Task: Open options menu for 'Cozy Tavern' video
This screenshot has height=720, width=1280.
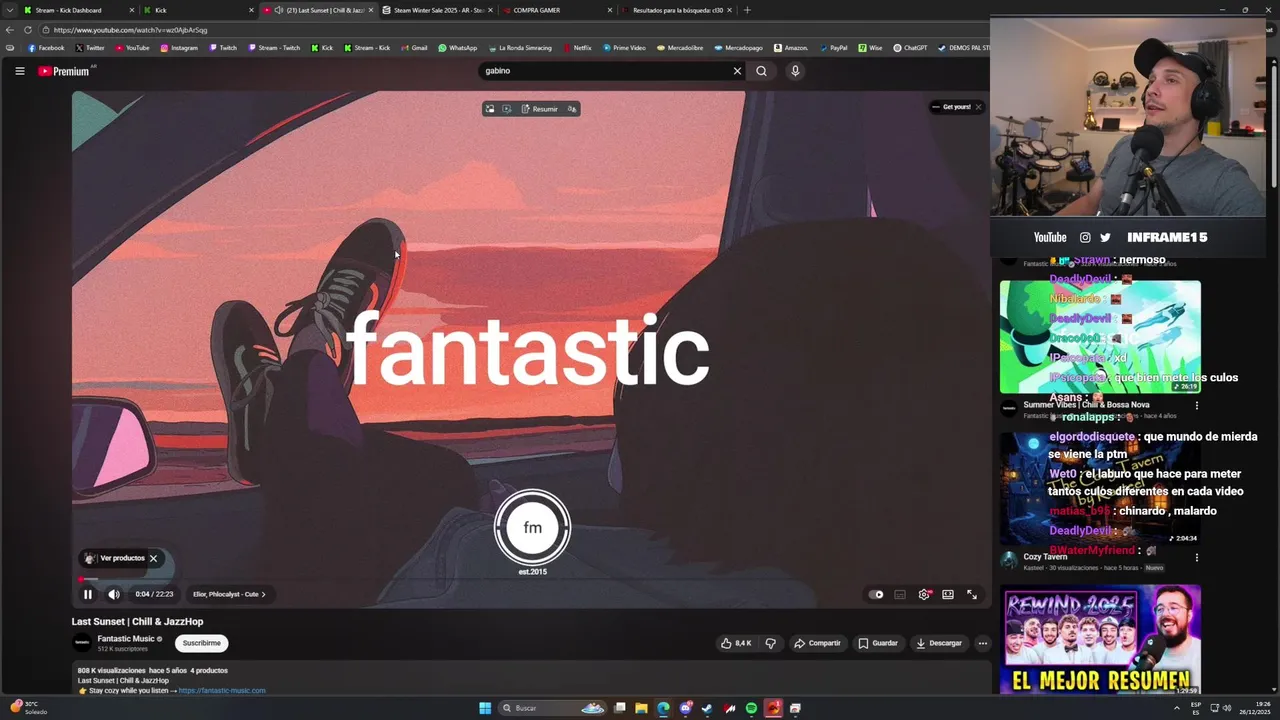Action: pos(1196,558)
